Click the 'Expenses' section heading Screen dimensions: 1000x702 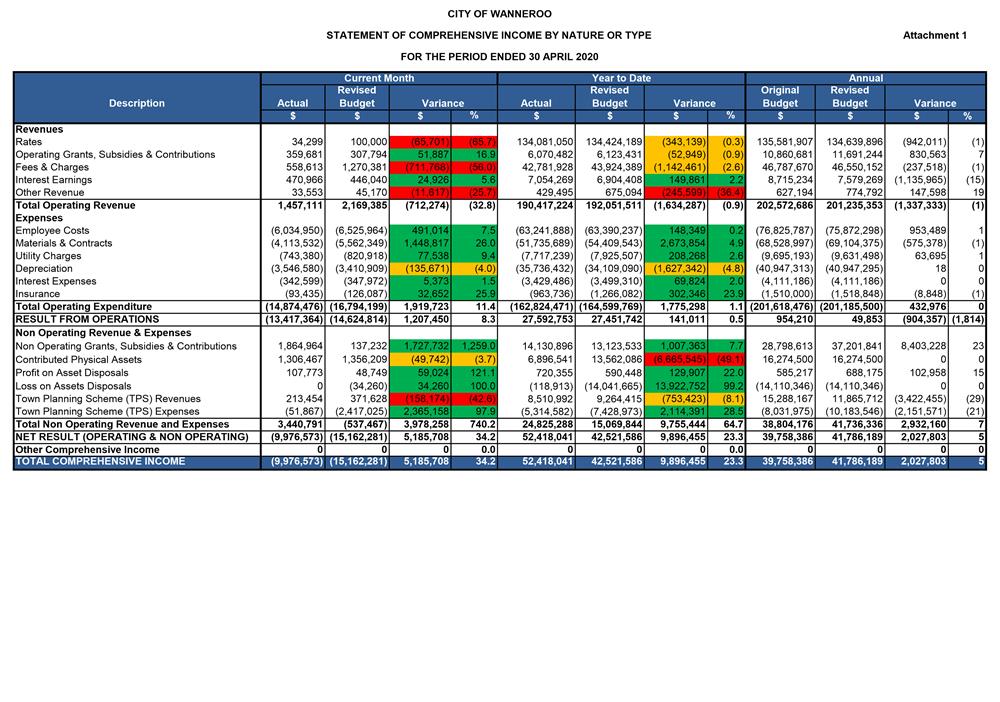click(39, 218)
